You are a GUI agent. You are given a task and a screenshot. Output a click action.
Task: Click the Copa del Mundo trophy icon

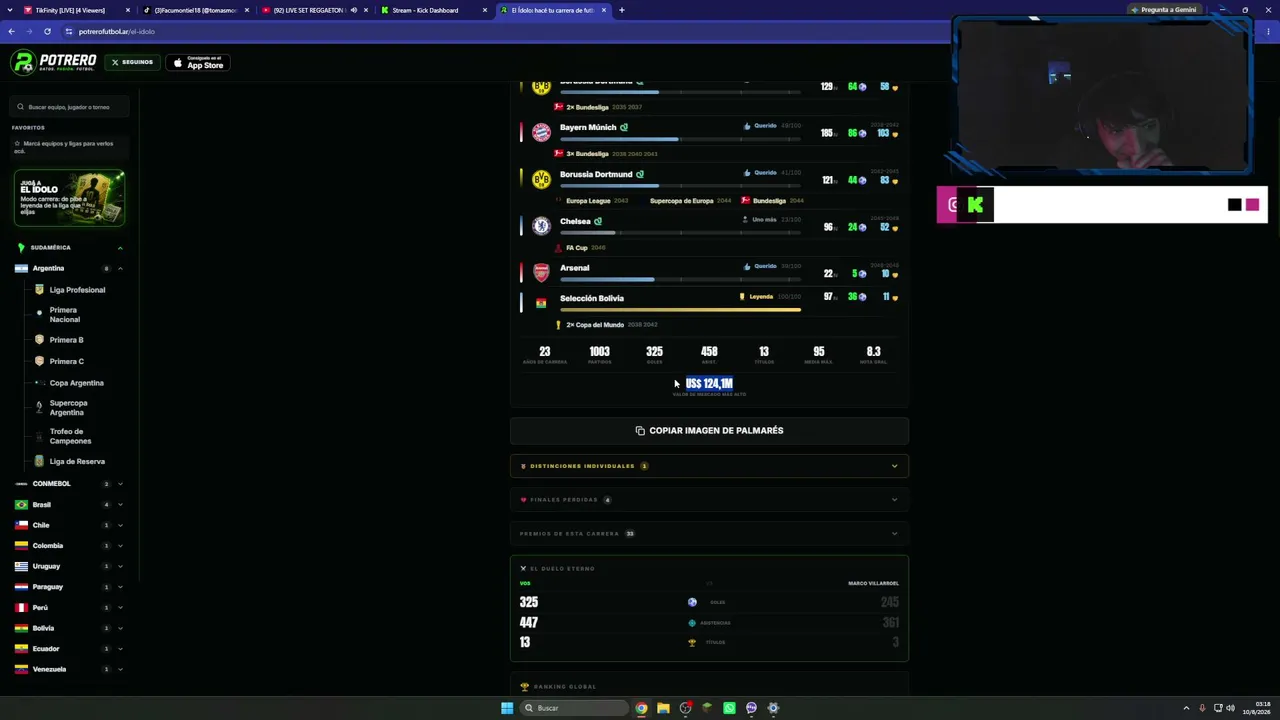point(558,325)
